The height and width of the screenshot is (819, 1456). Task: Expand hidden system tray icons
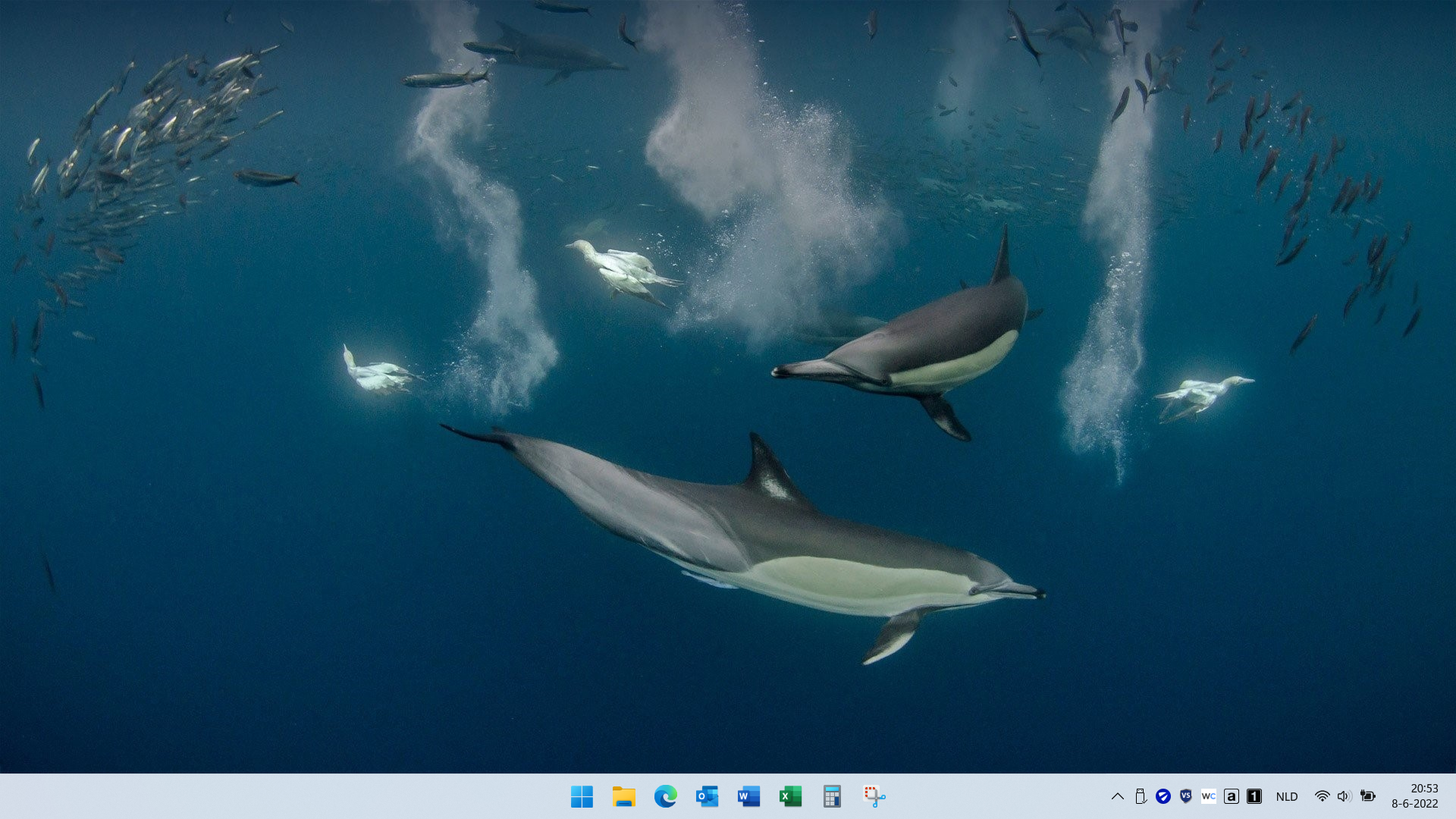(x=1117, y=796)
